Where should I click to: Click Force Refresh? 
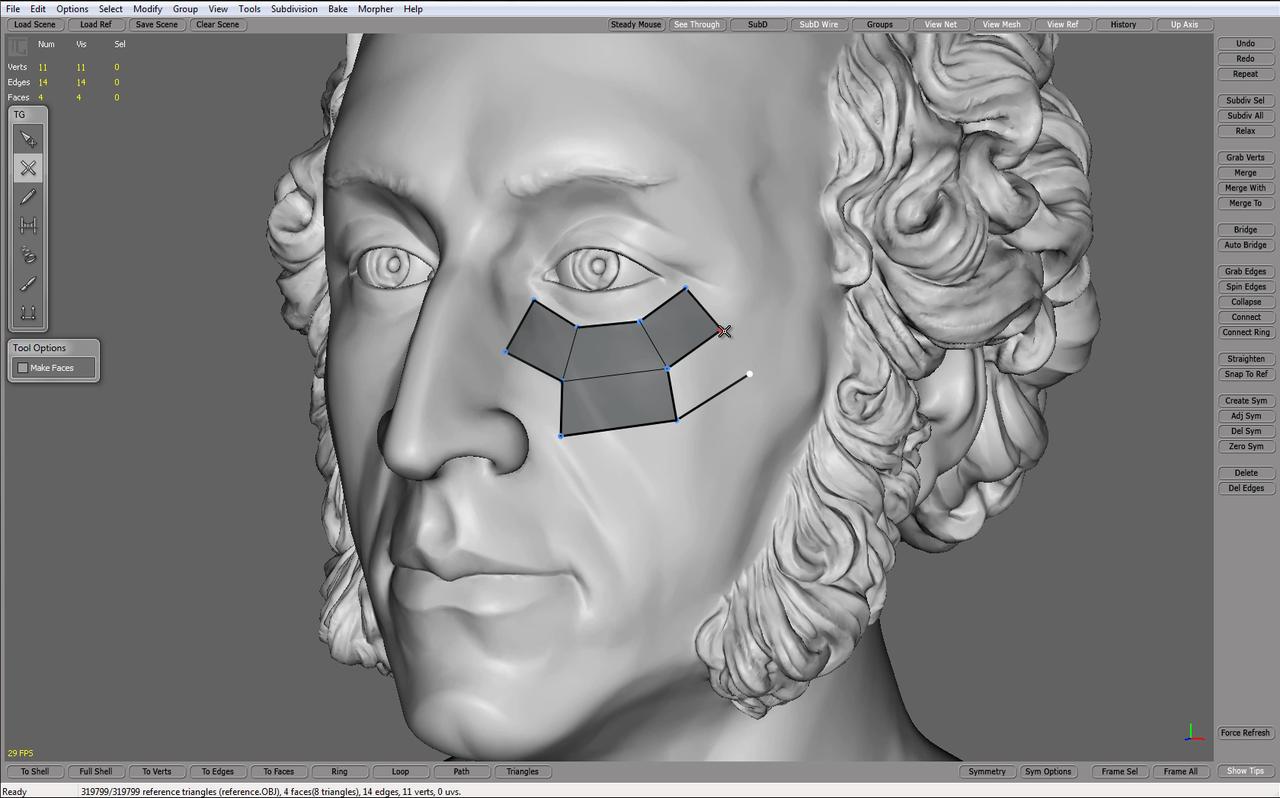(x=1245, y=733)
